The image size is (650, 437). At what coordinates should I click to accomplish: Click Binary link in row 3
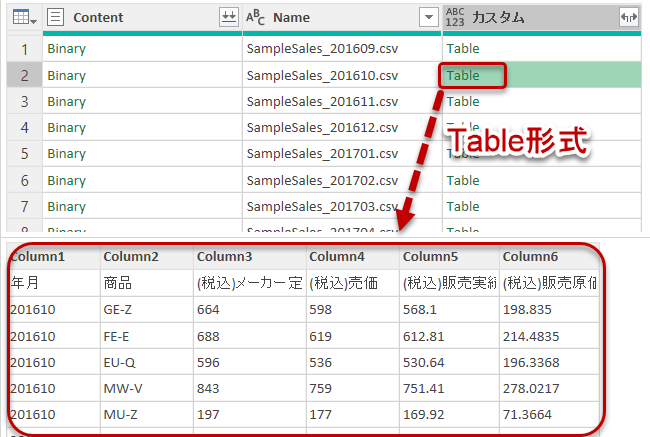tap(66, 102)
